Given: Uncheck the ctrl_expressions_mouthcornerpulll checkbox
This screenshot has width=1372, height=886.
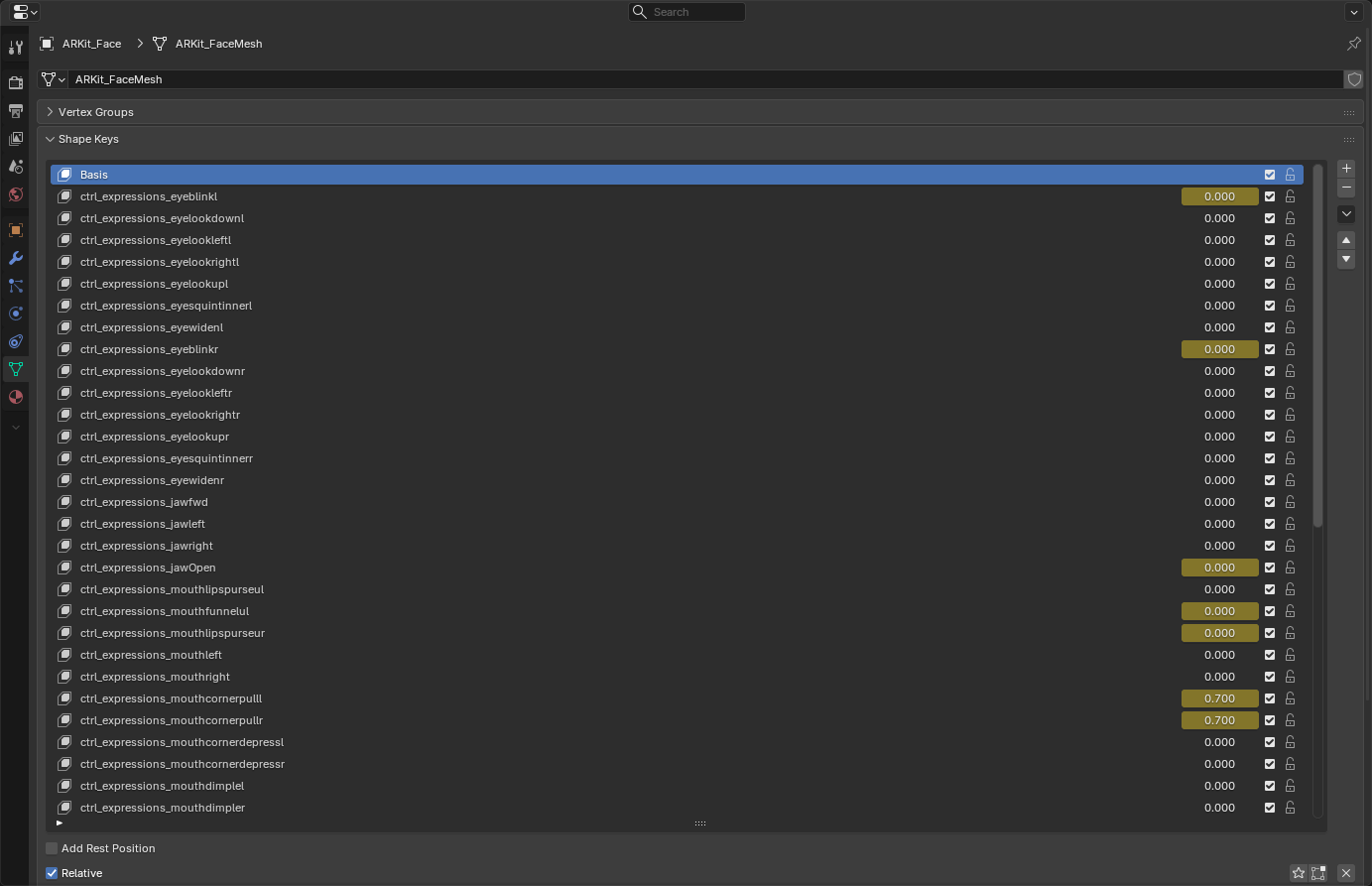Looking at the screenshot, I should point(1270,698).
